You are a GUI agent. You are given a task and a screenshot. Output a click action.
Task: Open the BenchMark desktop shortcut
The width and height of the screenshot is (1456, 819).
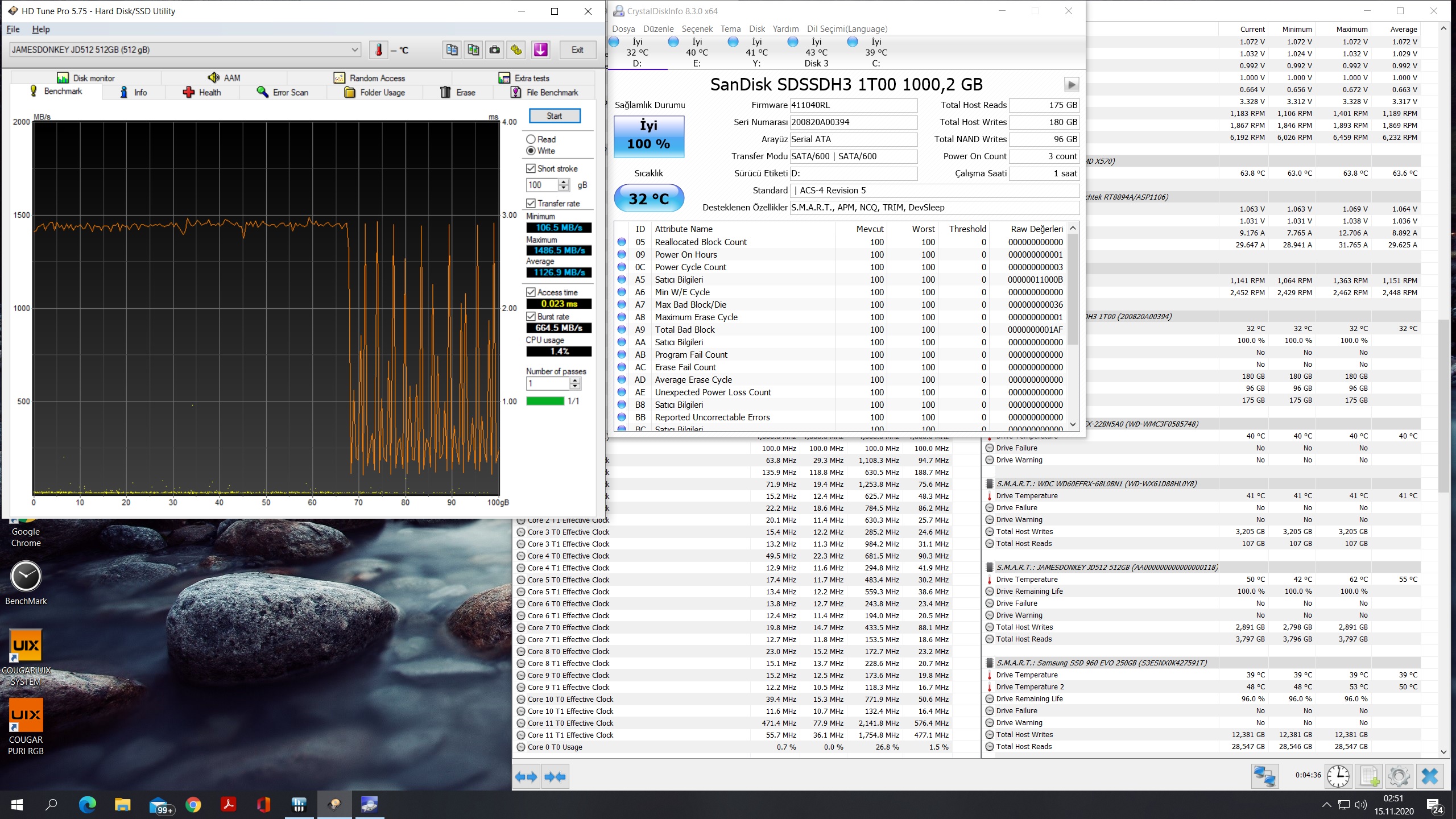click(x=26, y=582)
